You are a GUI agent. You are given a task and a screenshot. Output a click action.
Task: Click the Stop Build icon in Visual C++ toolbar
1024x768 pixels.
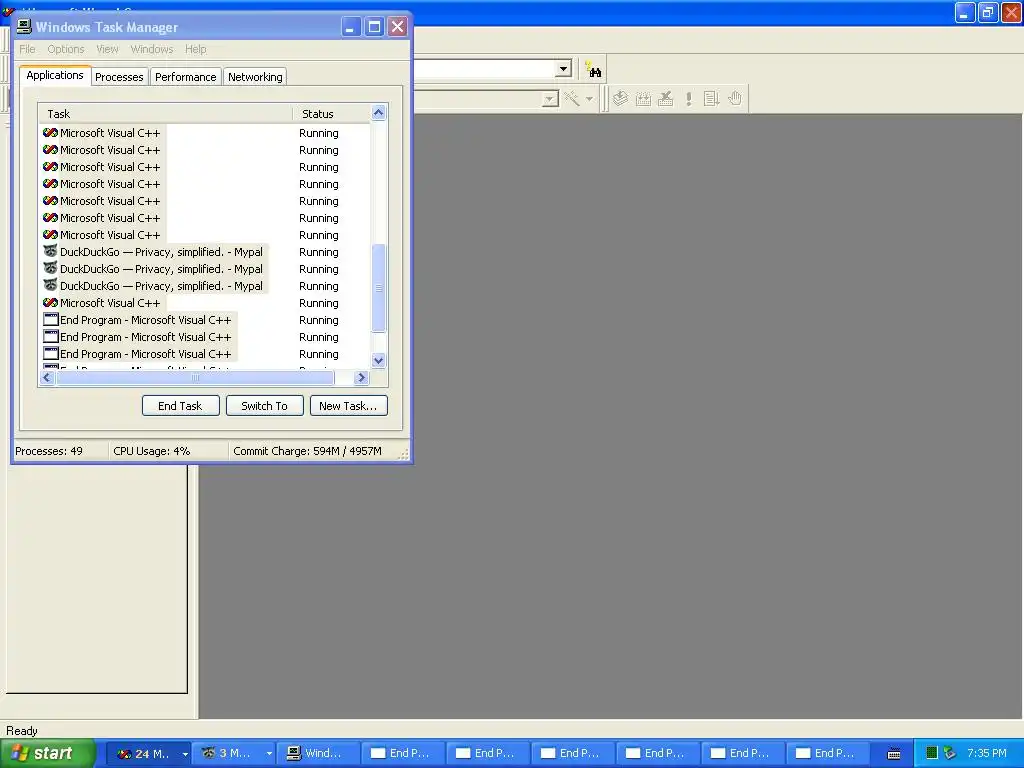point(665,99)
